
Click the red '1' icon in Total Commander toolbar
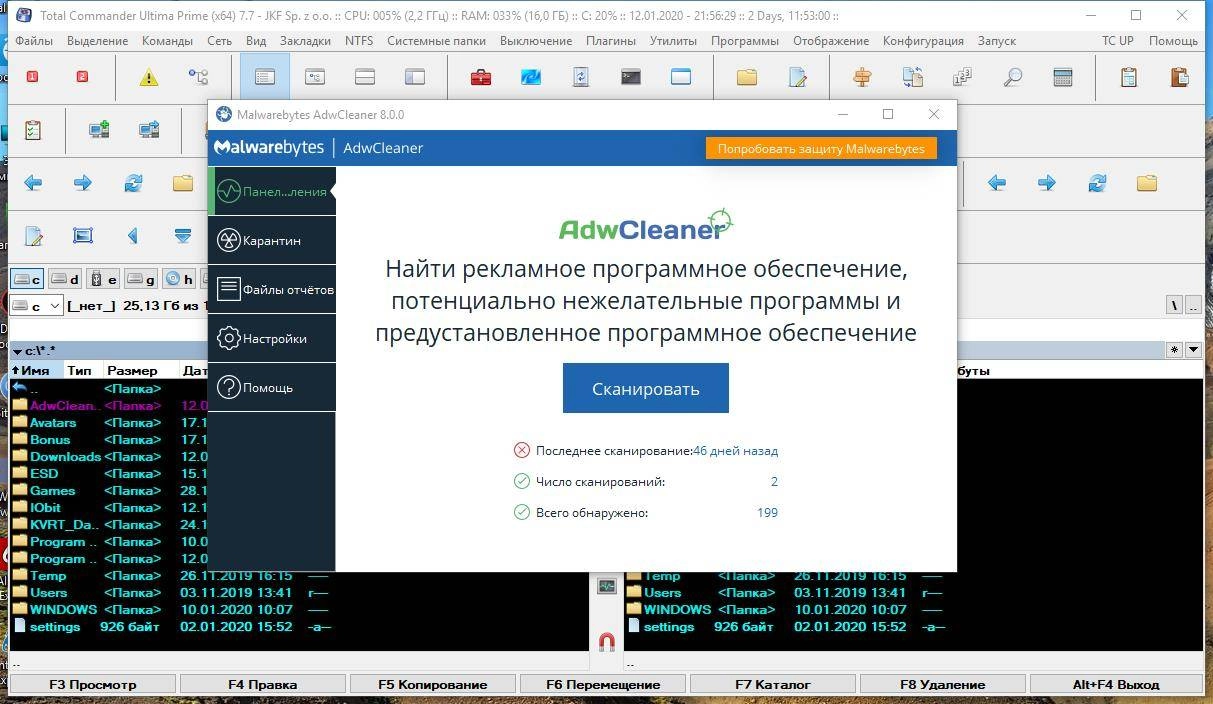pos(32,77)
